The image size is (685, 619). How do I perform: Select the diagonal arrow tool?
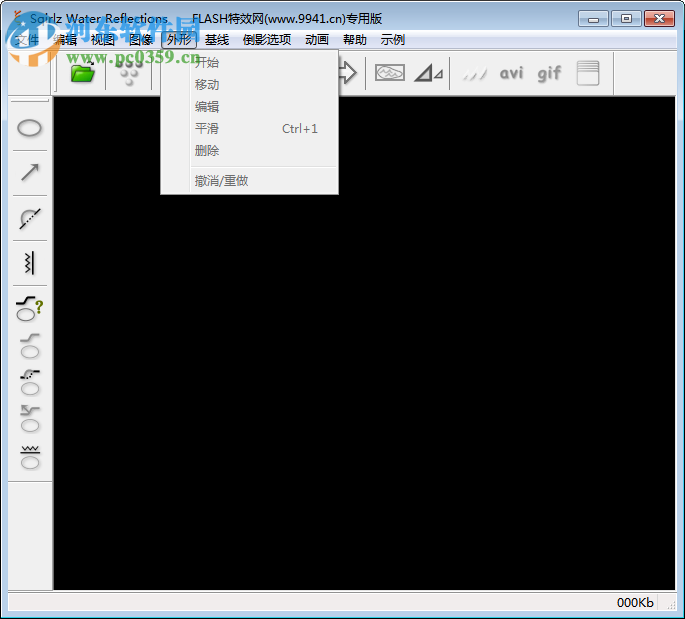tap(30, 173)
